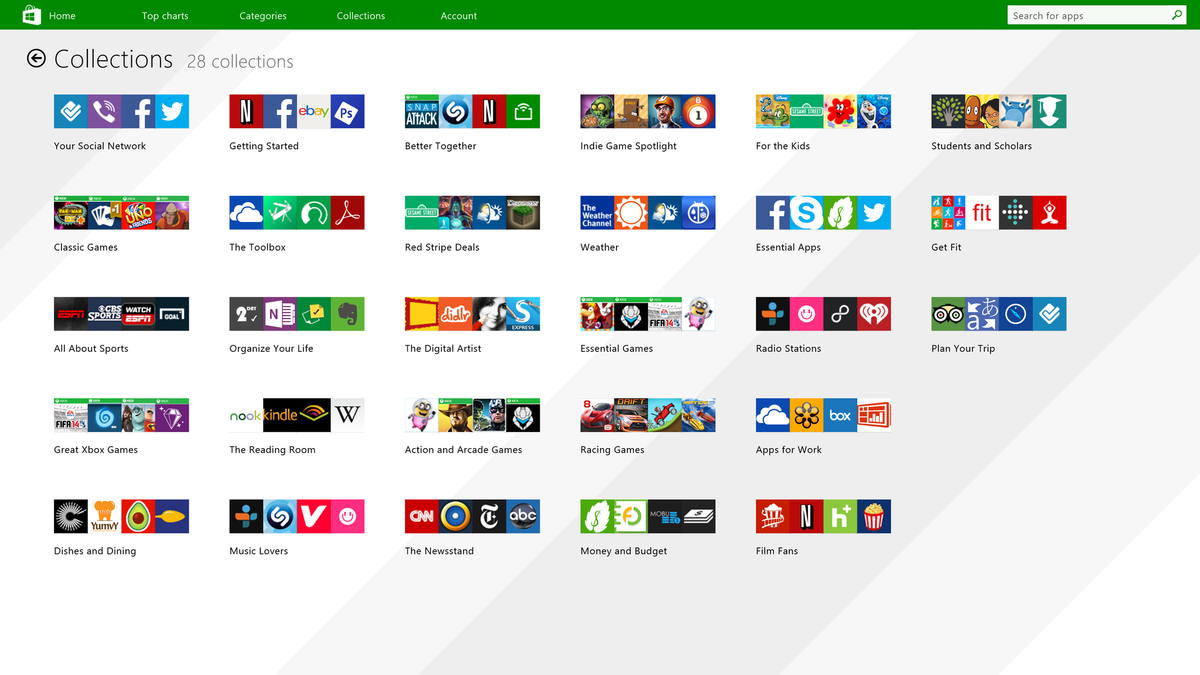Click avocado icon in Dishes and Dining

click(138, 516)
